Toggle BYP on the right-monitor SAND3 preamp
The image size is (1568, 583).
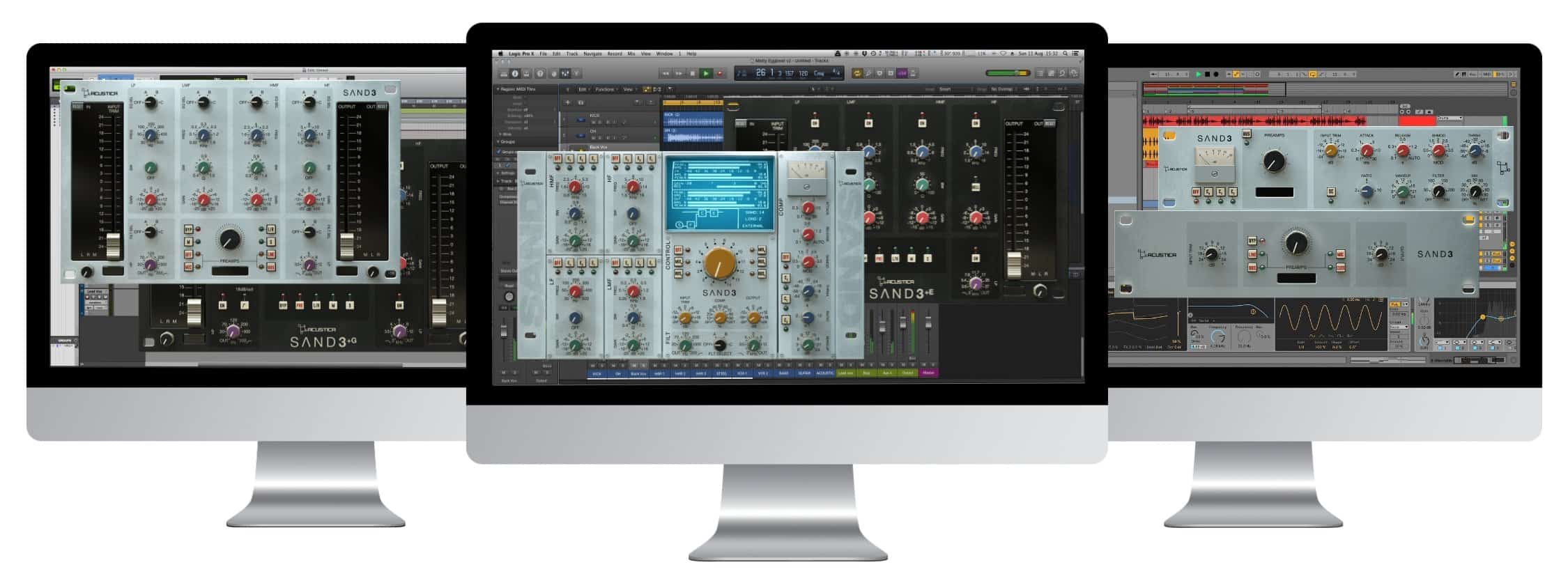click(x=1252, y=241)
